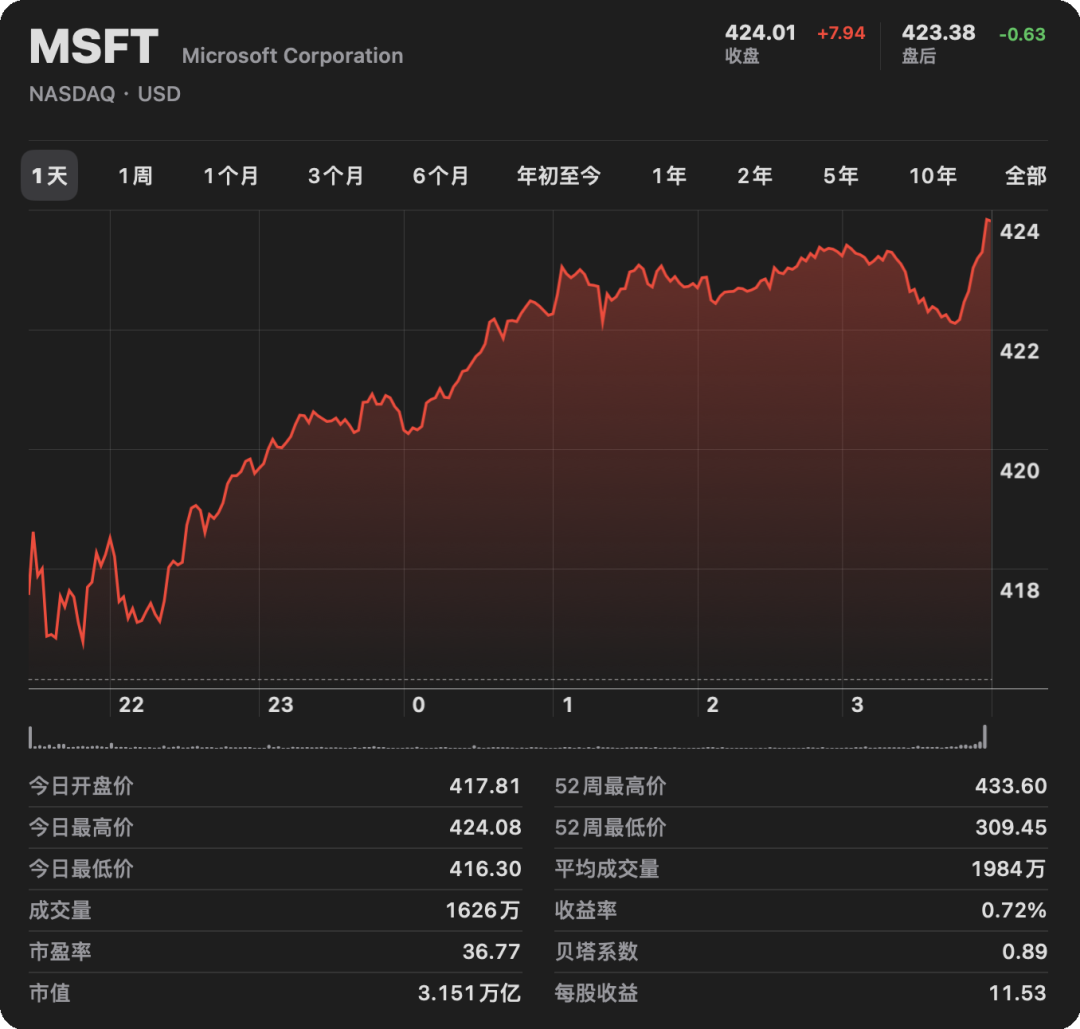Click the 3 hour marker on axis
This screenshot has height=1029, width=1080.
pyautogui.click(x=857, y=705)
